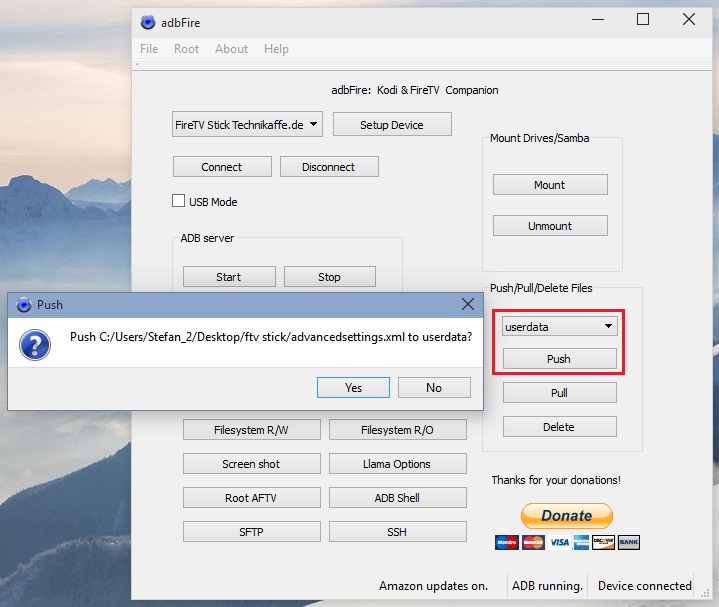Click the American Express card icon
This screenshot has height=607, width=719.
tap(581, 542)
